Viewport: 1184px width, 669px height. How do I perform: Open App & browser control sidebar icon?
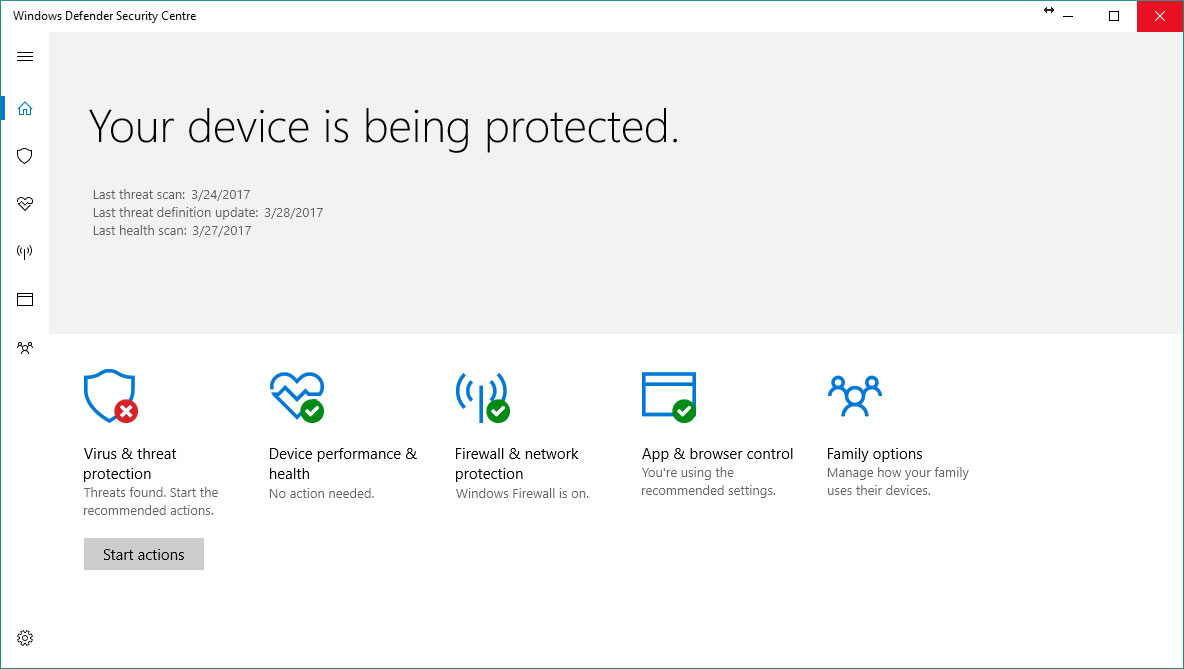click(25, 299)
